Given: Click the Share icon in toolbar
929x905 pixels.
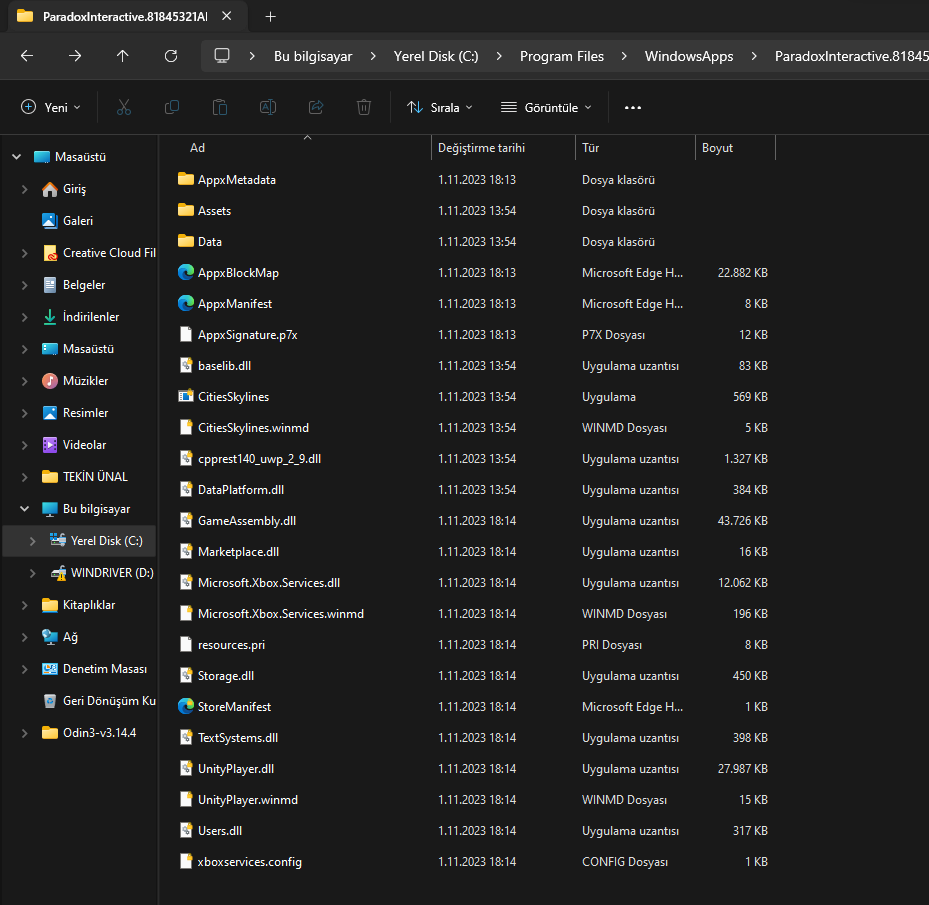Looking at the screenshot, I should pos(316,107).
